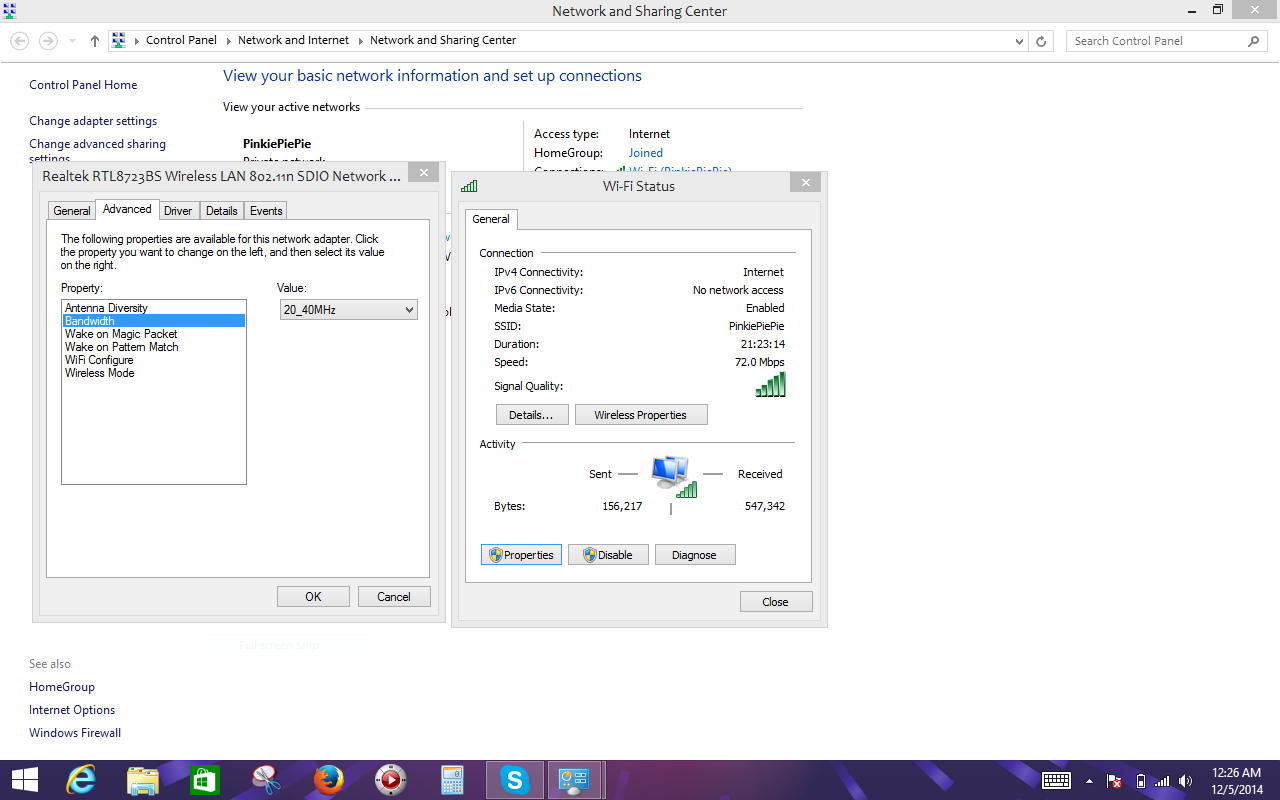Select the Advanced tab in Realtek dialog
The image size is (1280, 800).
(x=127, y=209)
